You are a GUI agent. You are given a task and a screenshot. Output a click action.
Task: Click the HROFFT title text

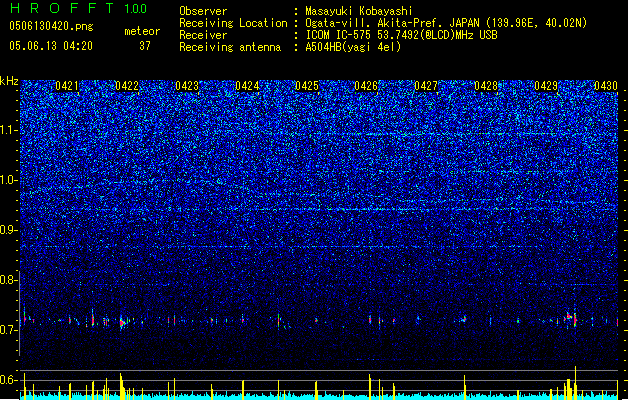pos(62,8)
